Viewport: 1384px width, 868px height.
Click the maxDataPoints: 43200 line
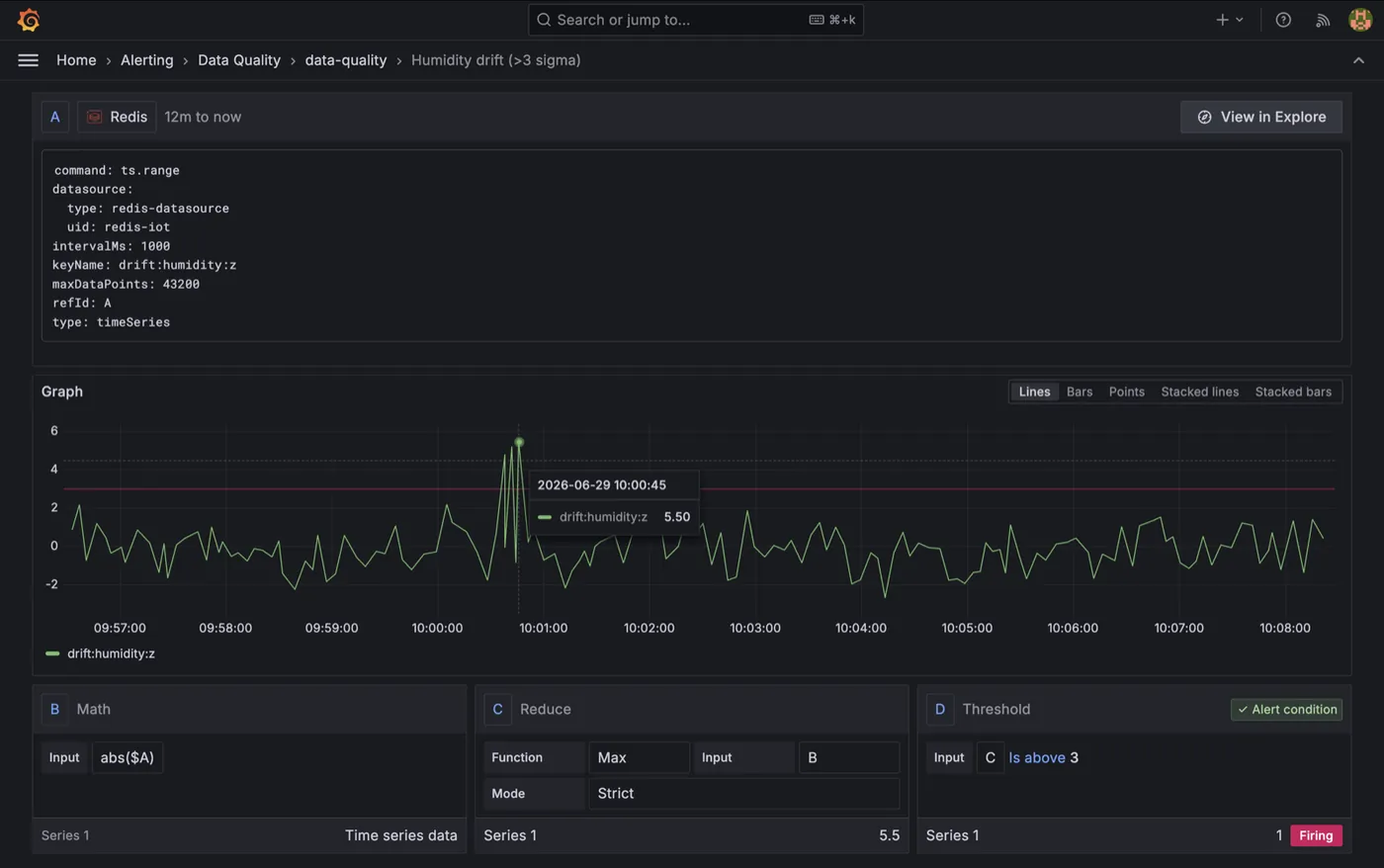(x=126, y=284)
